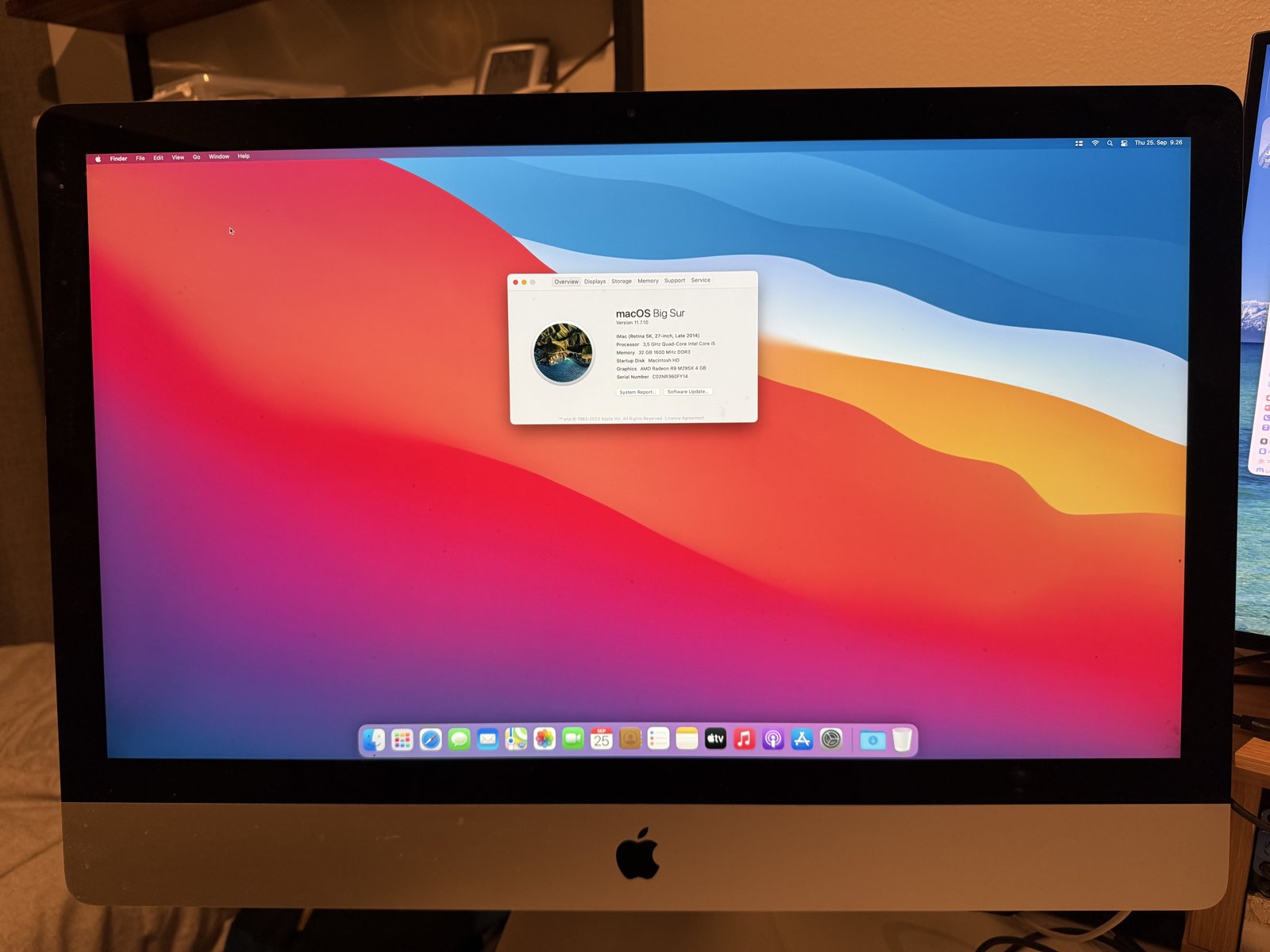This screenshot has width=1270, height=952.
Task: Click the Spotlight search magnifier
Action: point(1110,144)
